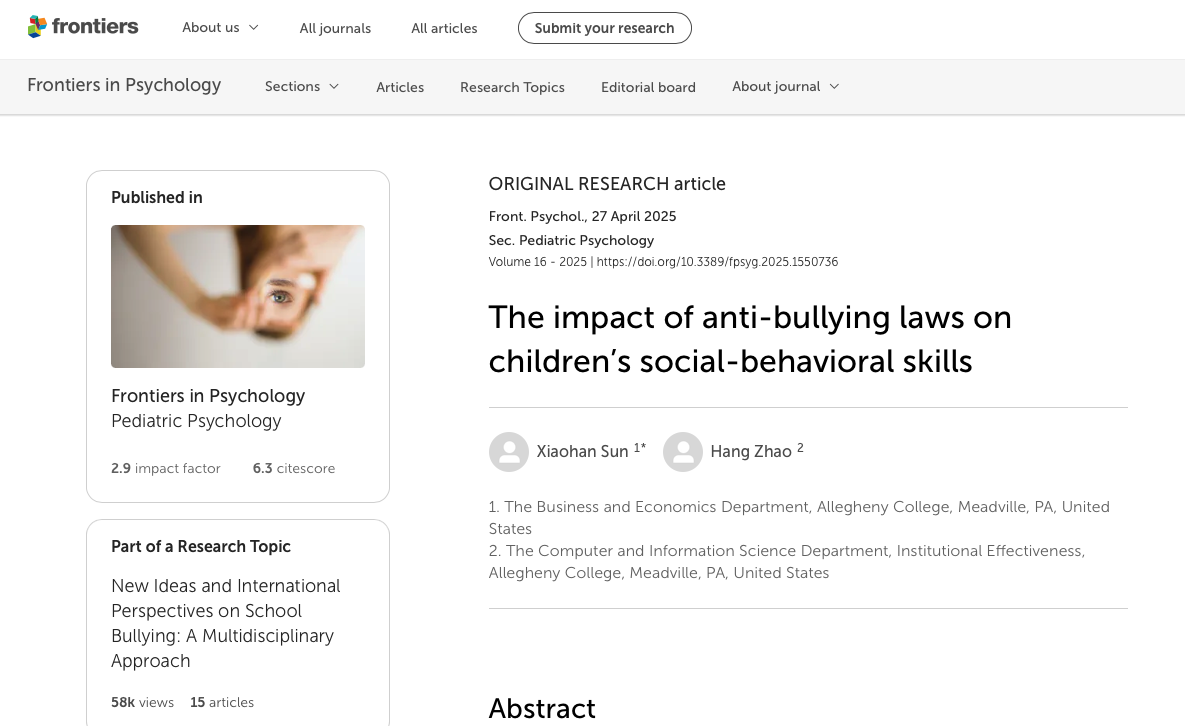Click Submit your research button
1185x726 pixels.
pos(605,28)
